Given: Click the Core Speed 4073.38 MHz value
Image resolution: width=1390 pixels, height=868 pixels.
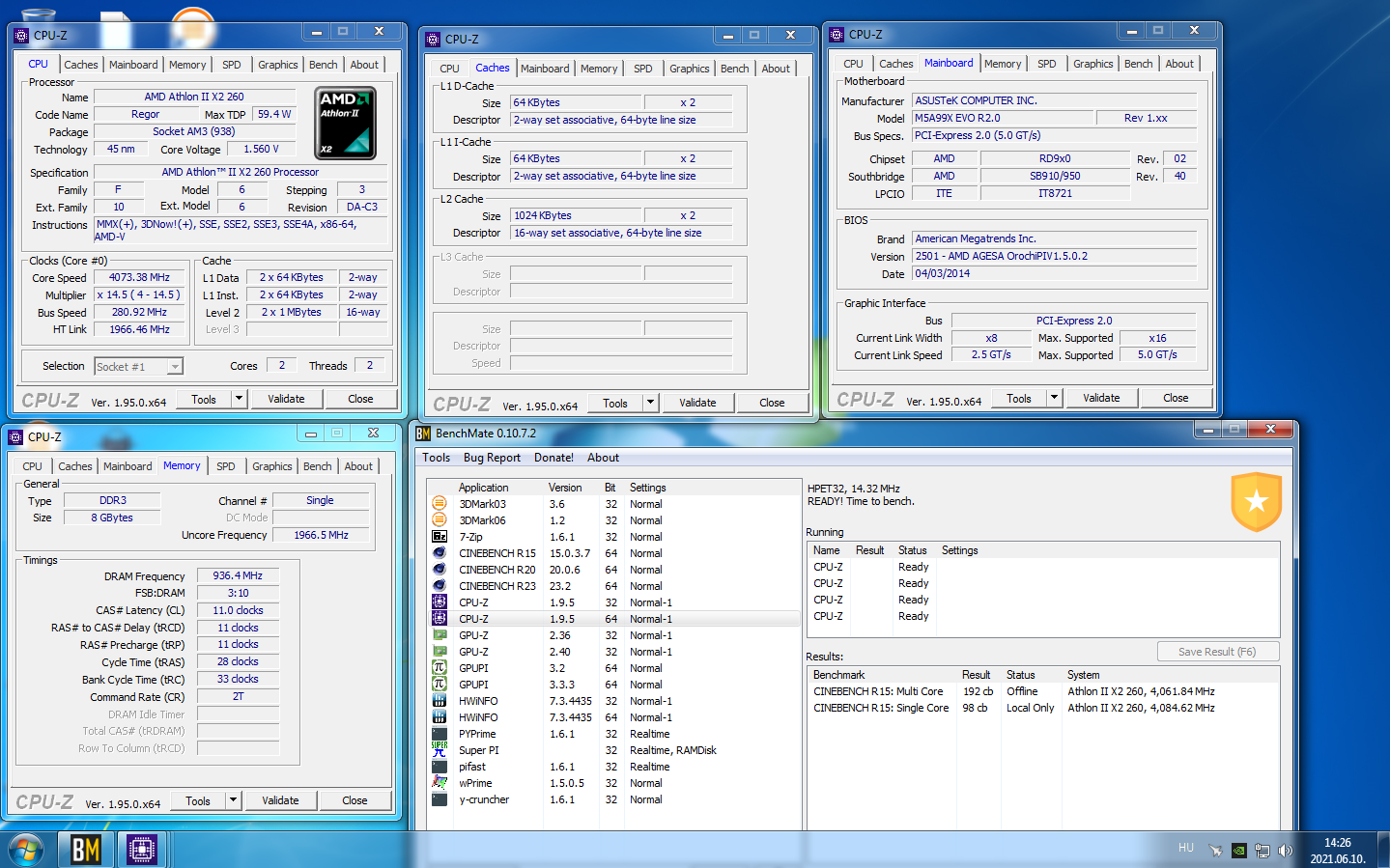Looking at the screenshot, I should [140, 277].
